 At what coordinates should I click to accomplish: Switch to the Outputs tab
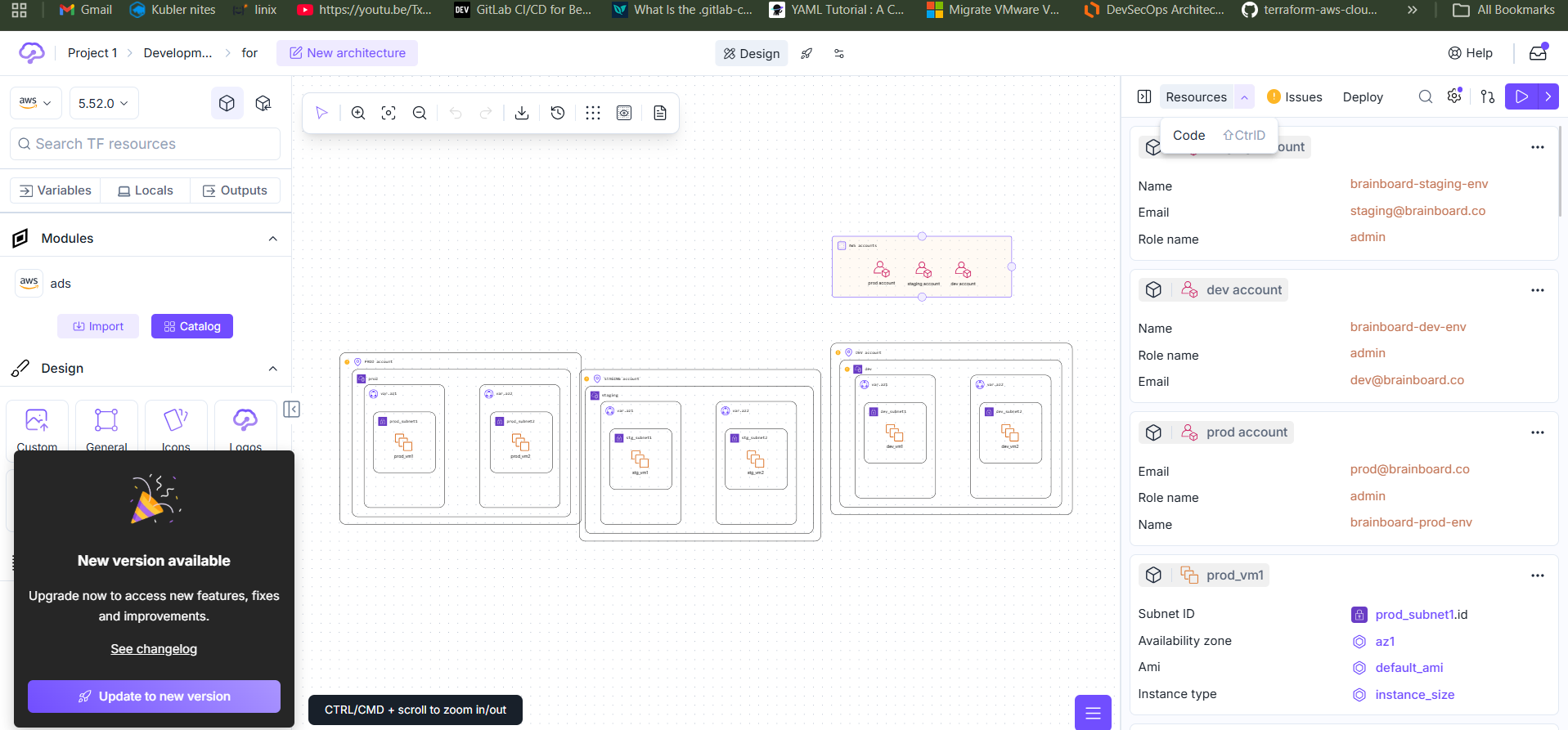pos(236,190)
